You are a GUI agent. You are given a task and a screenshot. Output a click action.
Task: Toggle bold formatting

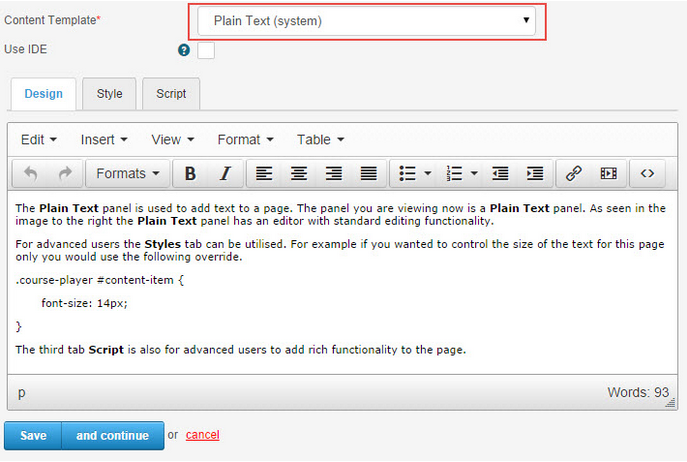click(x=190, y=173)
